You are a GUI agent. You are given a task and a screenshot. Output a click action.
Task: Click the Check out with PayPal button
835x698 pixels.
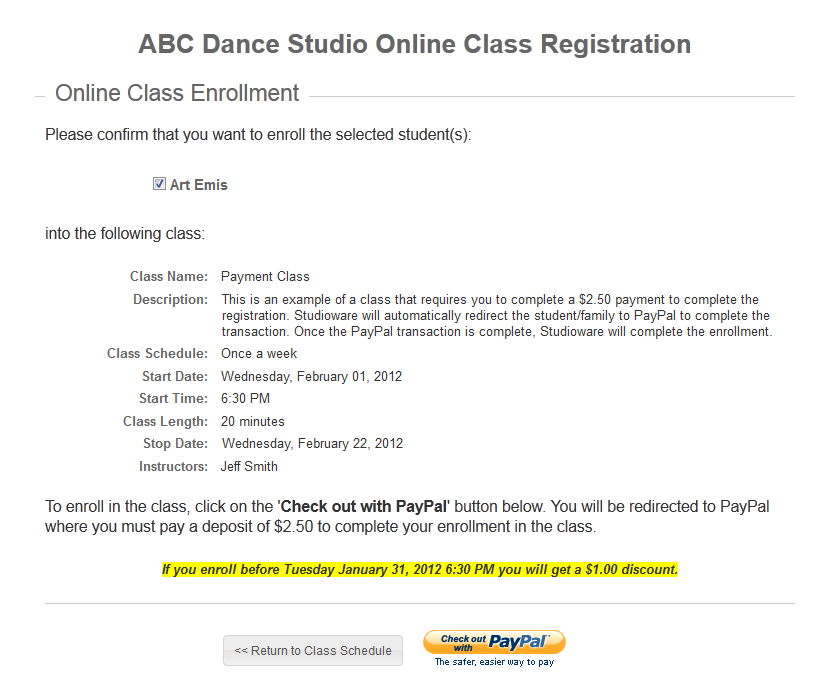[494, 642]
